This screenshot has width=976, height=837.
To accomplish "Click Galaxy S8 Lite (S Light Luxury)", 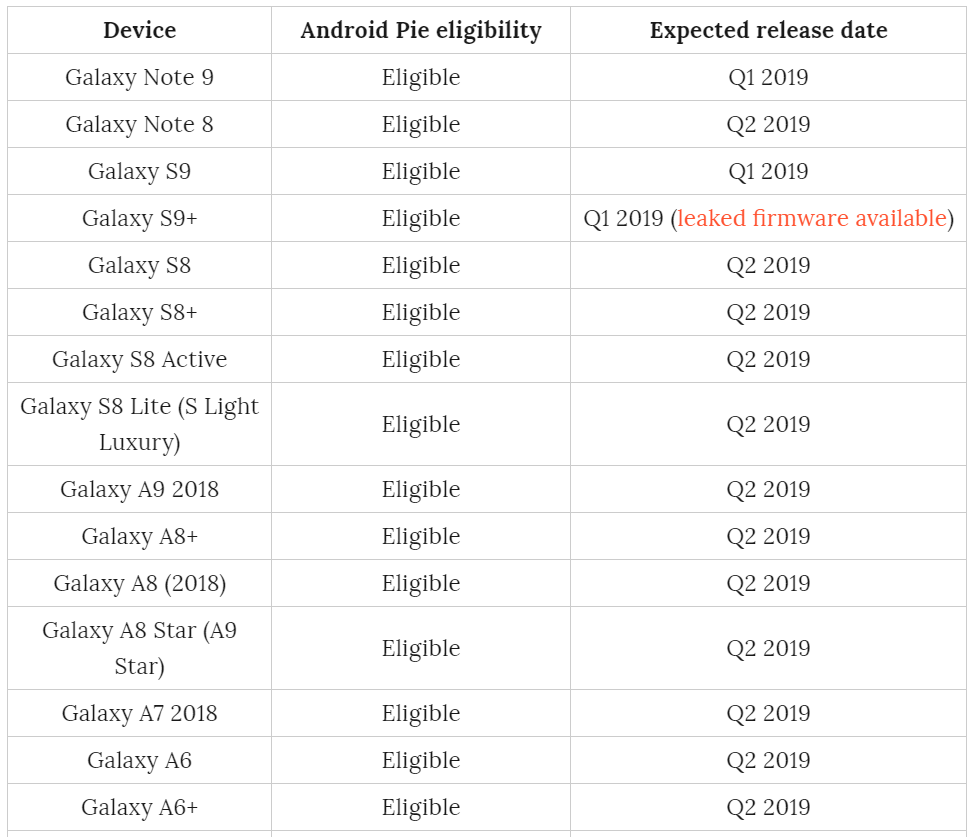I will pyautogui.click(x=139, y=424).
